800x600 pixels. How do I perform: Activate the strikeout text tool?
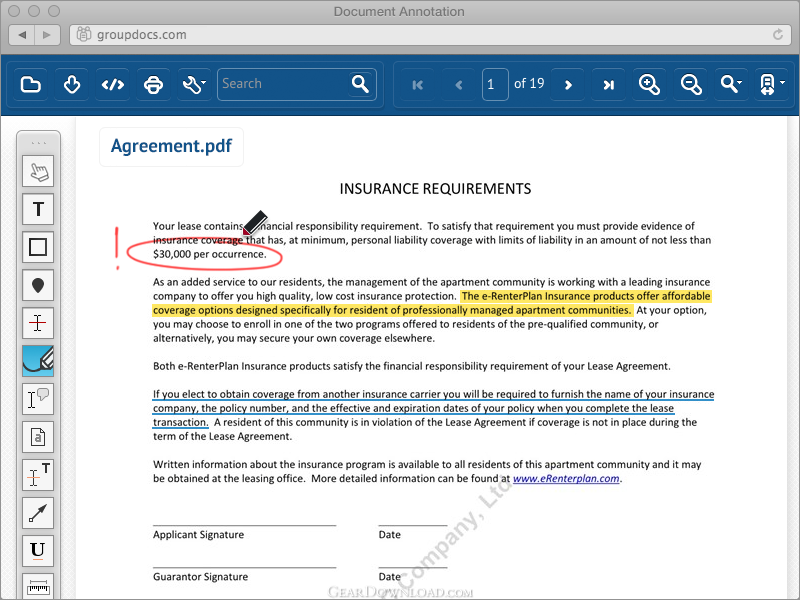pyautogui.click(x=38, y=323)
